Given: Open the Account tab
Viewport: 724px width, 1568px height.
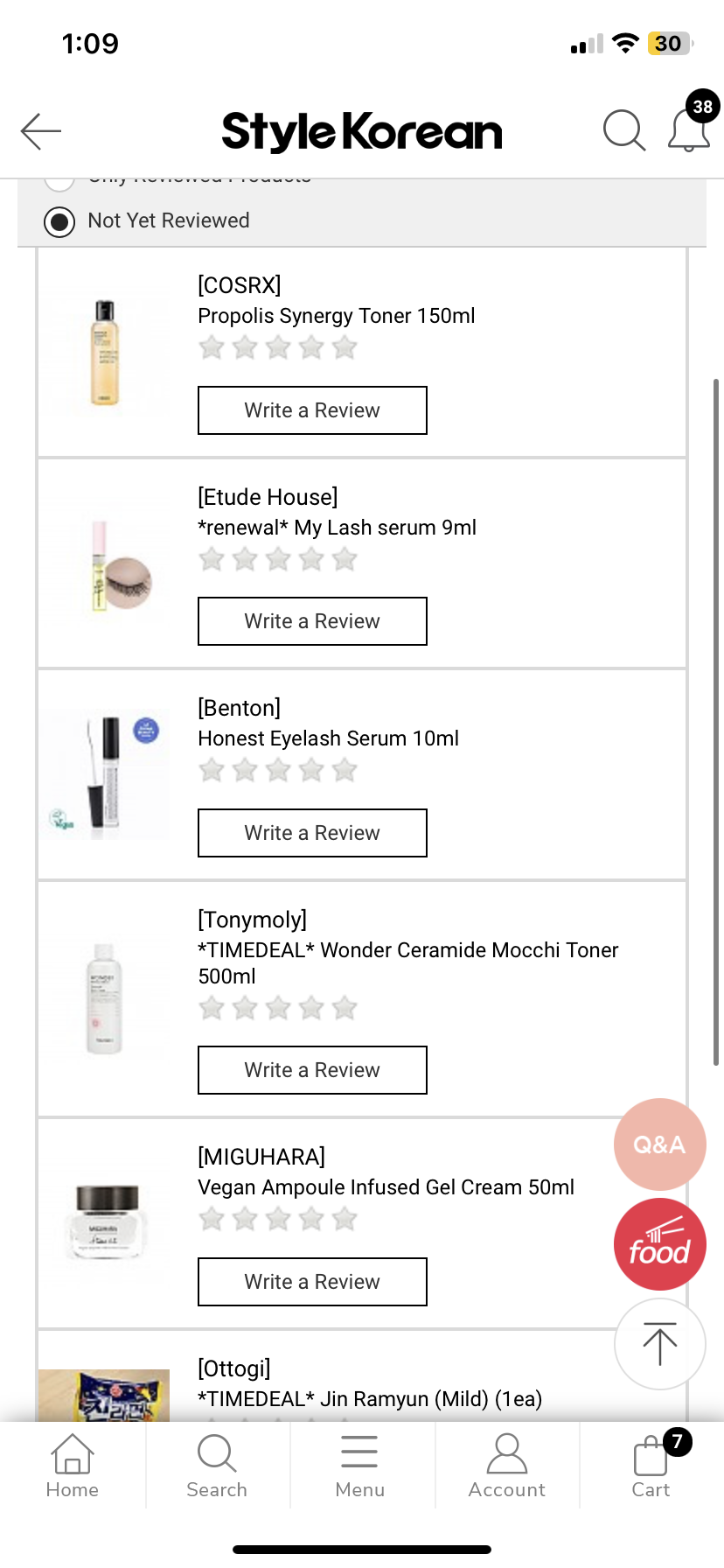Looking at the screenshot, I should click(x=506, y=1466).
